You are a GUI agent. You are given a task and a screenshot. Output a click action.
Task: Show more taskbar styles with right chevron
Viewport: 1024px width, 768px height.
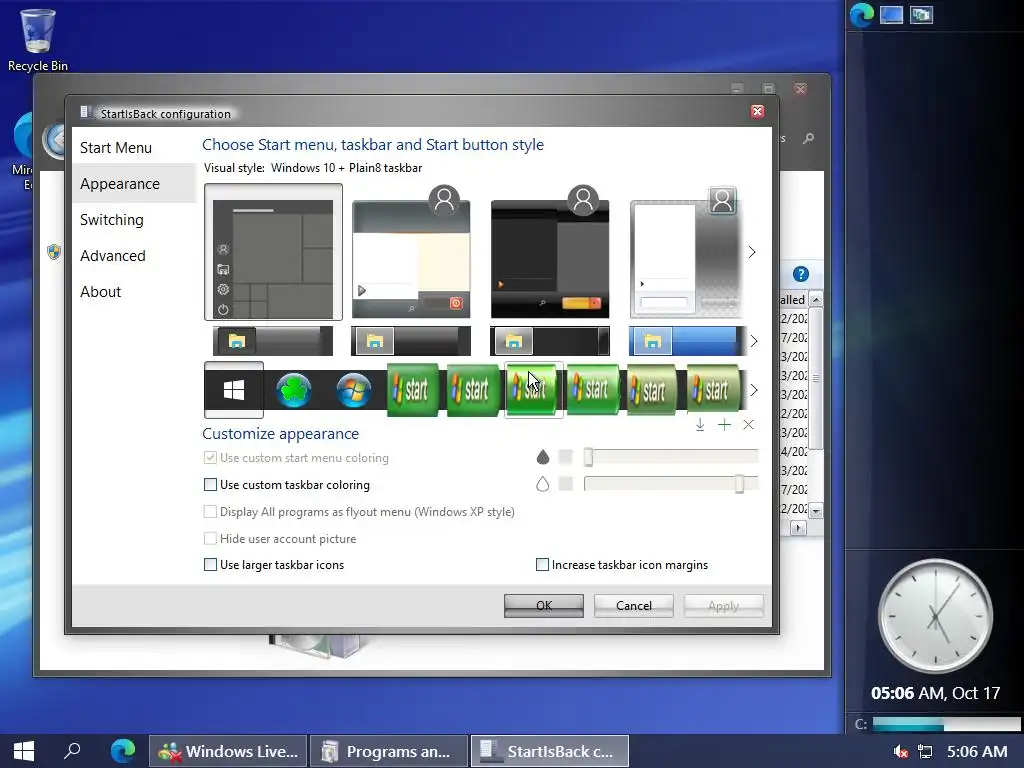(x=754, y=341)
